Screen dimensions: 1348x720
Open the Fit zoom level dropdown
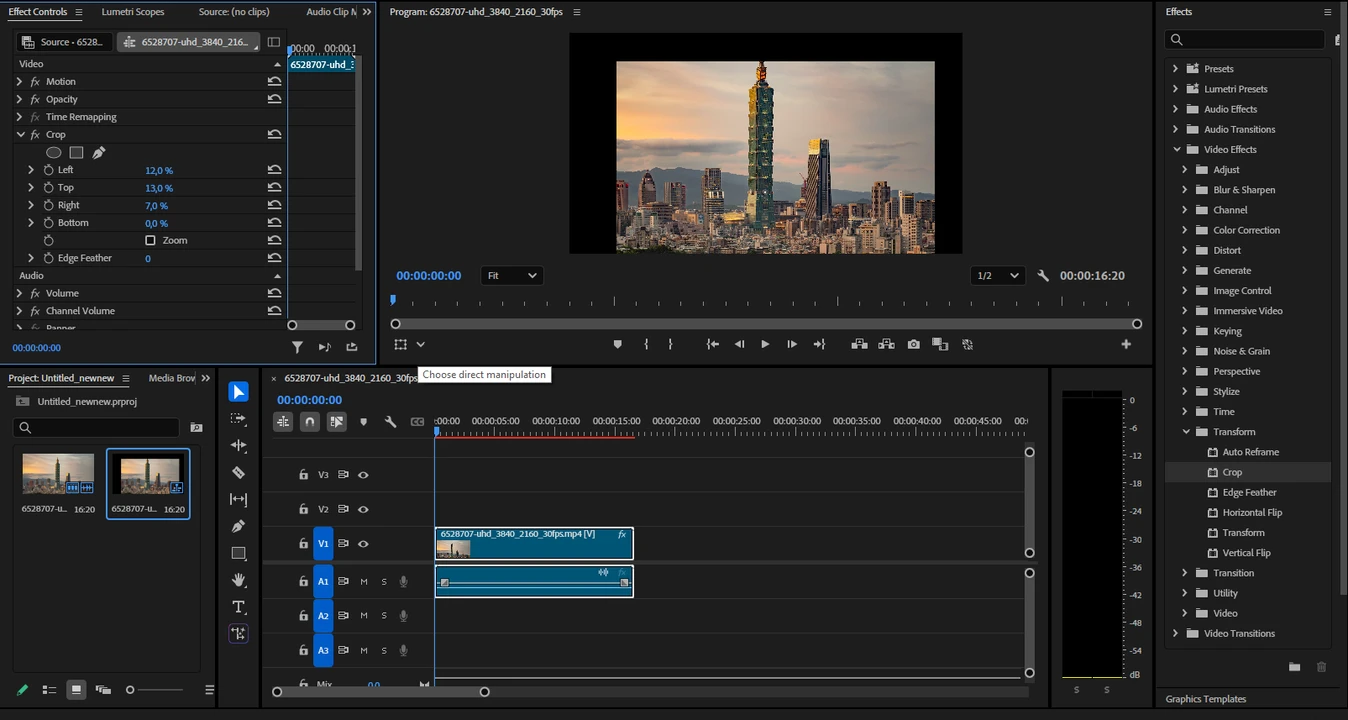[x=511, y=275]
